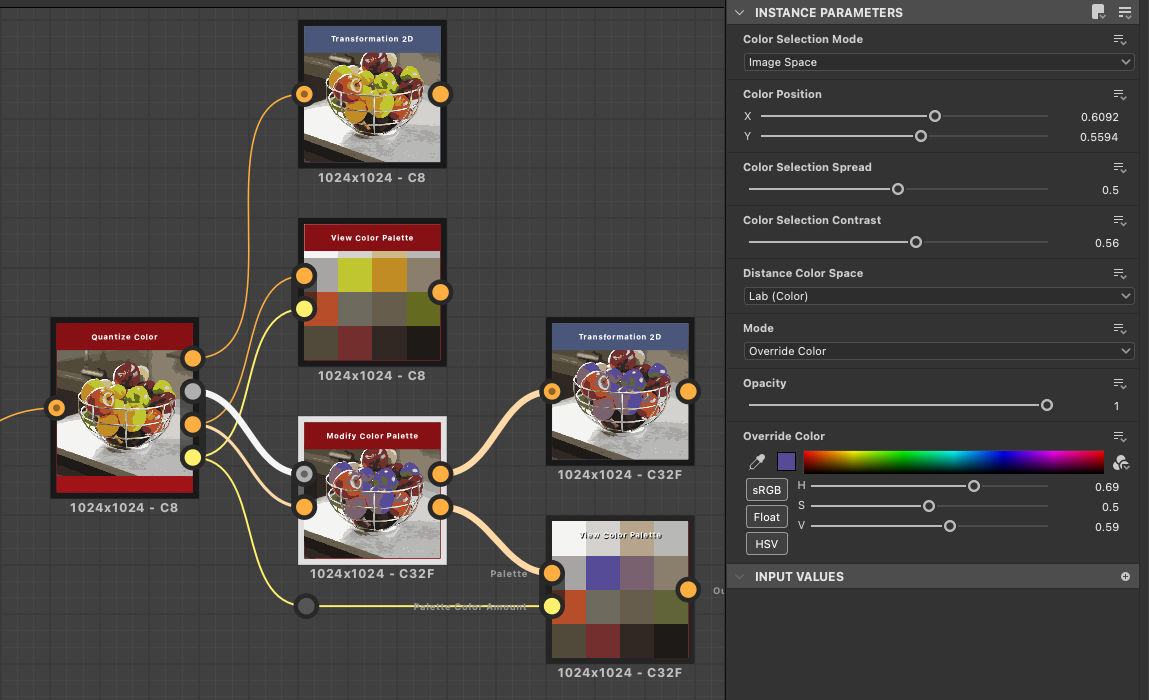Image resolution: width=1149 pixels, height=700 pixels.
Task: Open the Override Color parameter menu icon
Action: pos(1120,436)
